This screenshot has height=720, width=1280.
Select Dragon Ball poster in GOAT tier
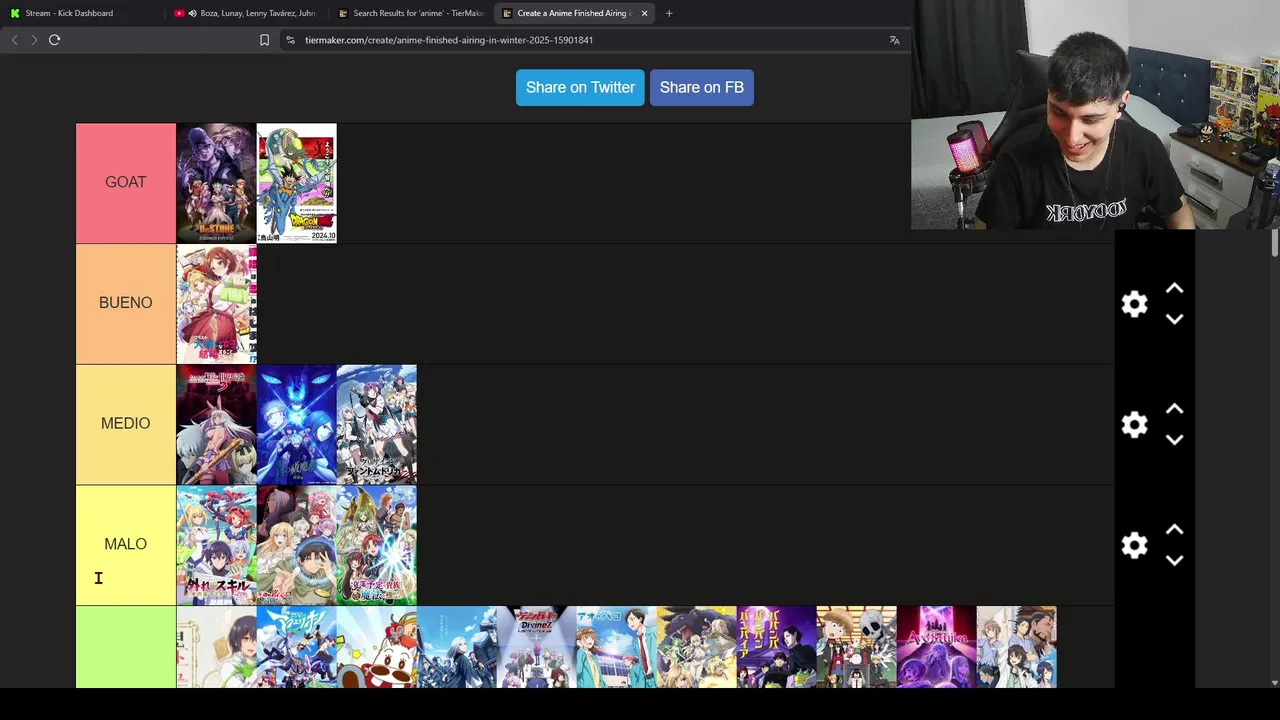pyautogui.click(x=297, y=183)
